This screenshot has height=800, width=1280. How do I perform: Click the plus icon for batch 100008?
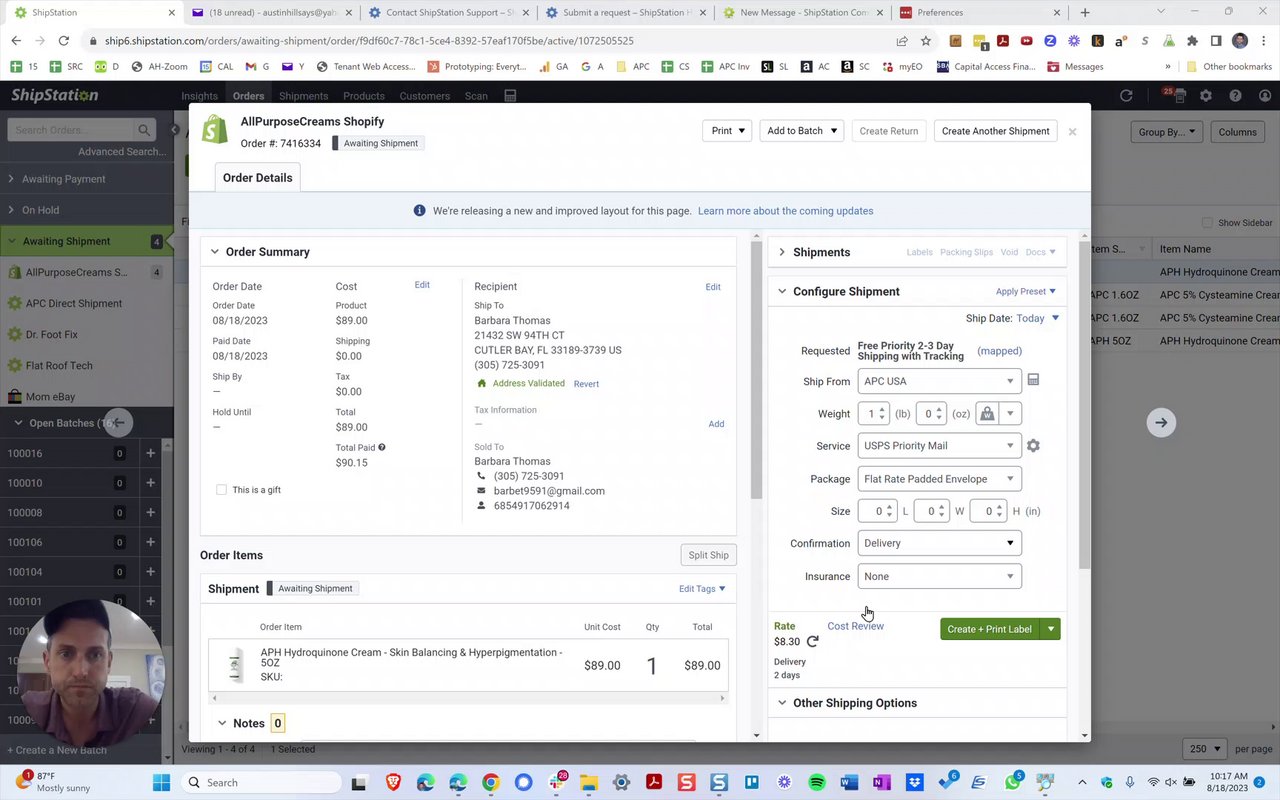150,513
